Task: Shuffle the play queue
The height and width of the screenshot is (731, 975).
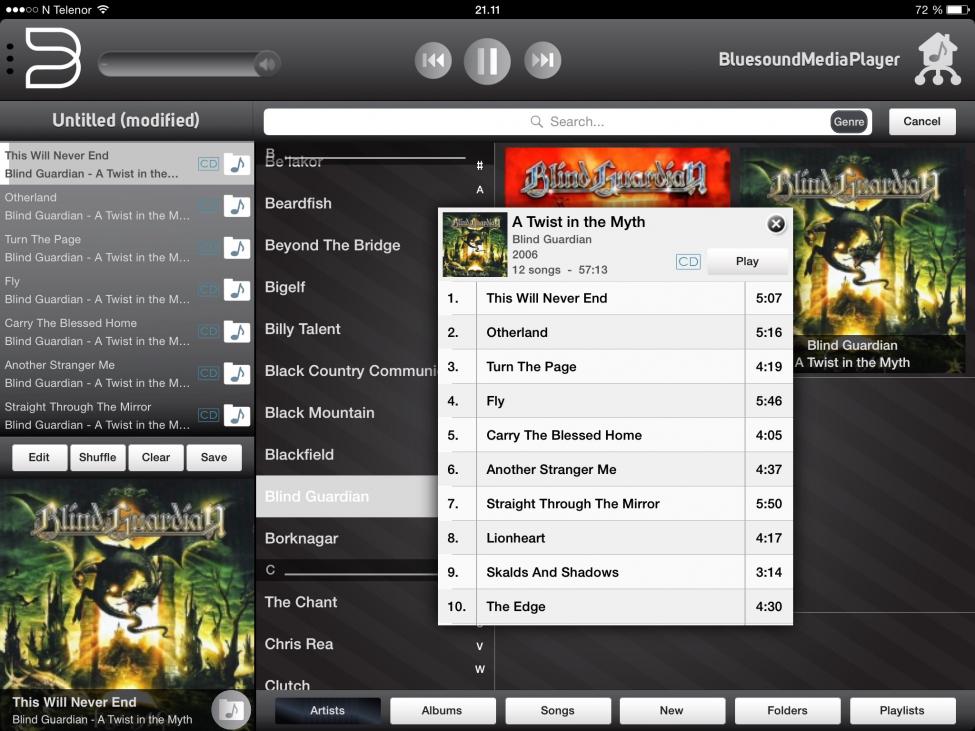Action: point(98,457)
